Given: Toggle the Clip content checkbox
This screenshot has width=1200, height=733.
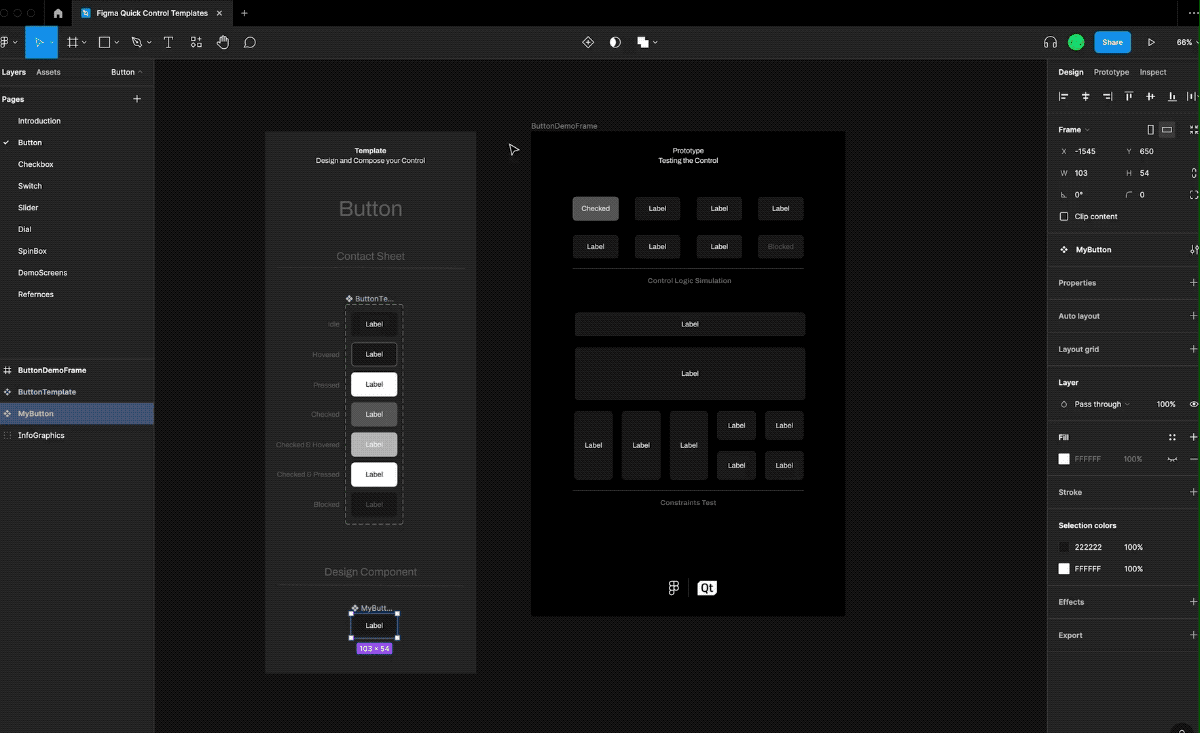Looking at the screenshot, I should coord(1064,216).
